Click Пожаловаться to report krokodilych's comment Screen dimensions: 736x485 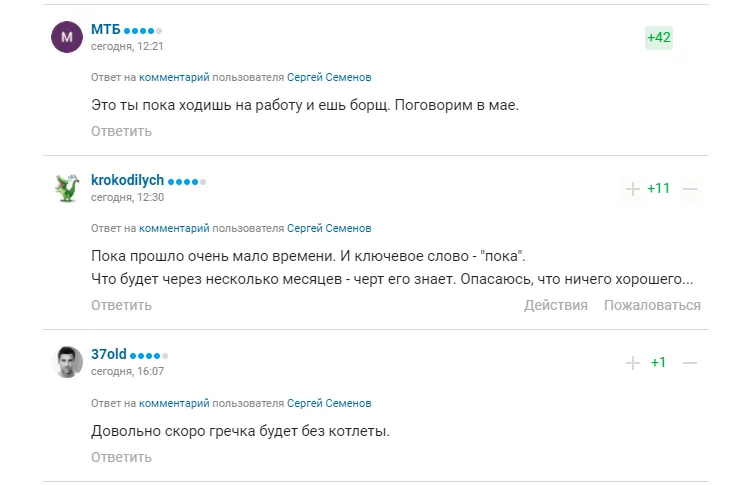coord(652,305)
